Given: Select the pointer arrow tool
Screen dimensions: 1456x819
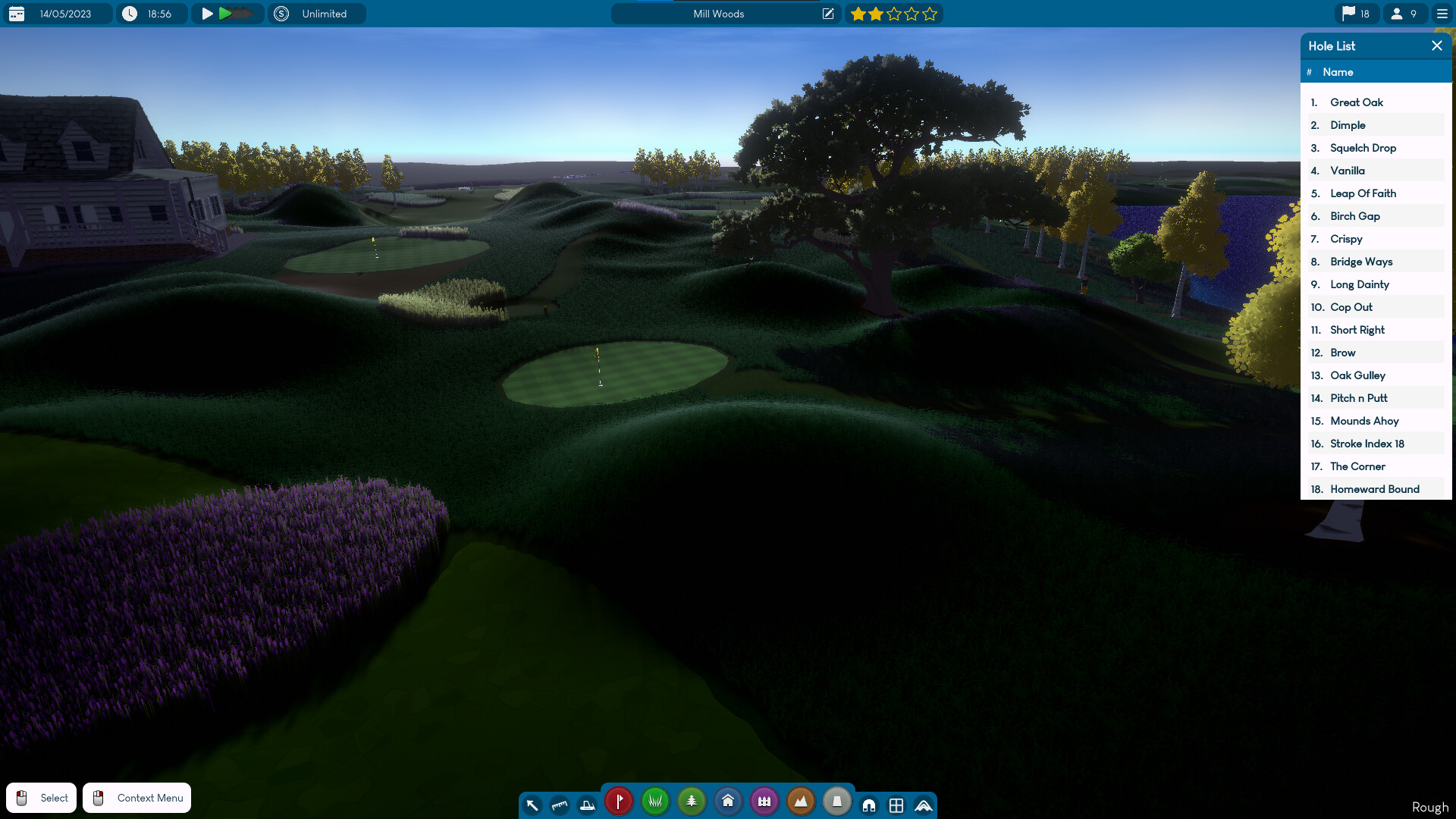Looking at the screenshot, I should (532, 805).
